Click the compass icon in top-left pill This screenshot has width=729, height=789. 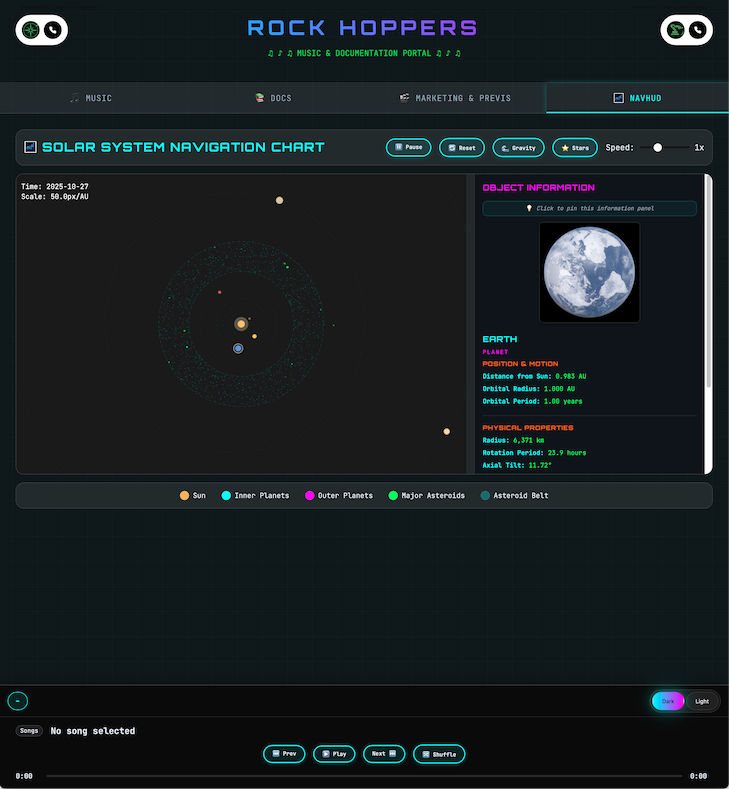point(32,30)
